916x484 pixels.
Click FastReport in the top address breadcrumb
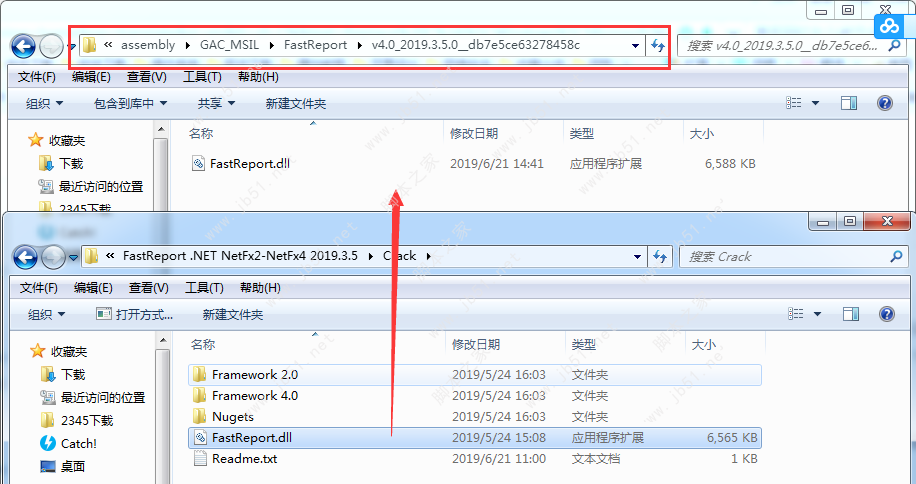click(315, 45)
